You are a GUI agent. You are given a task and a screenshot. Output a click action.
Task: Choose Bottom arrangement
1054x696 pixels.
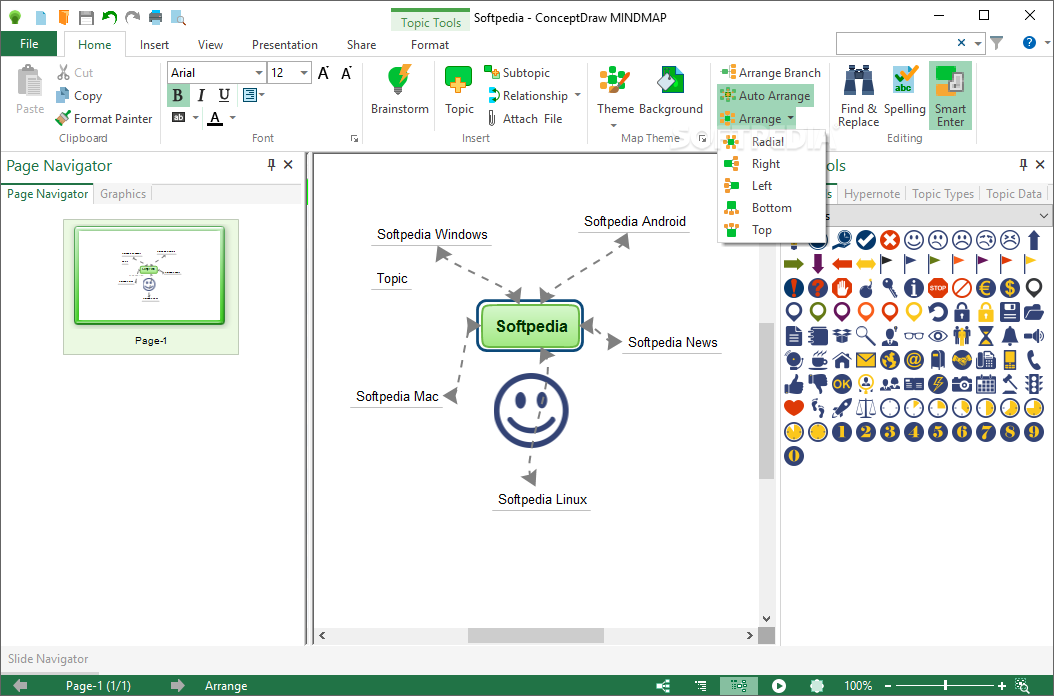(x=771, y=208)
